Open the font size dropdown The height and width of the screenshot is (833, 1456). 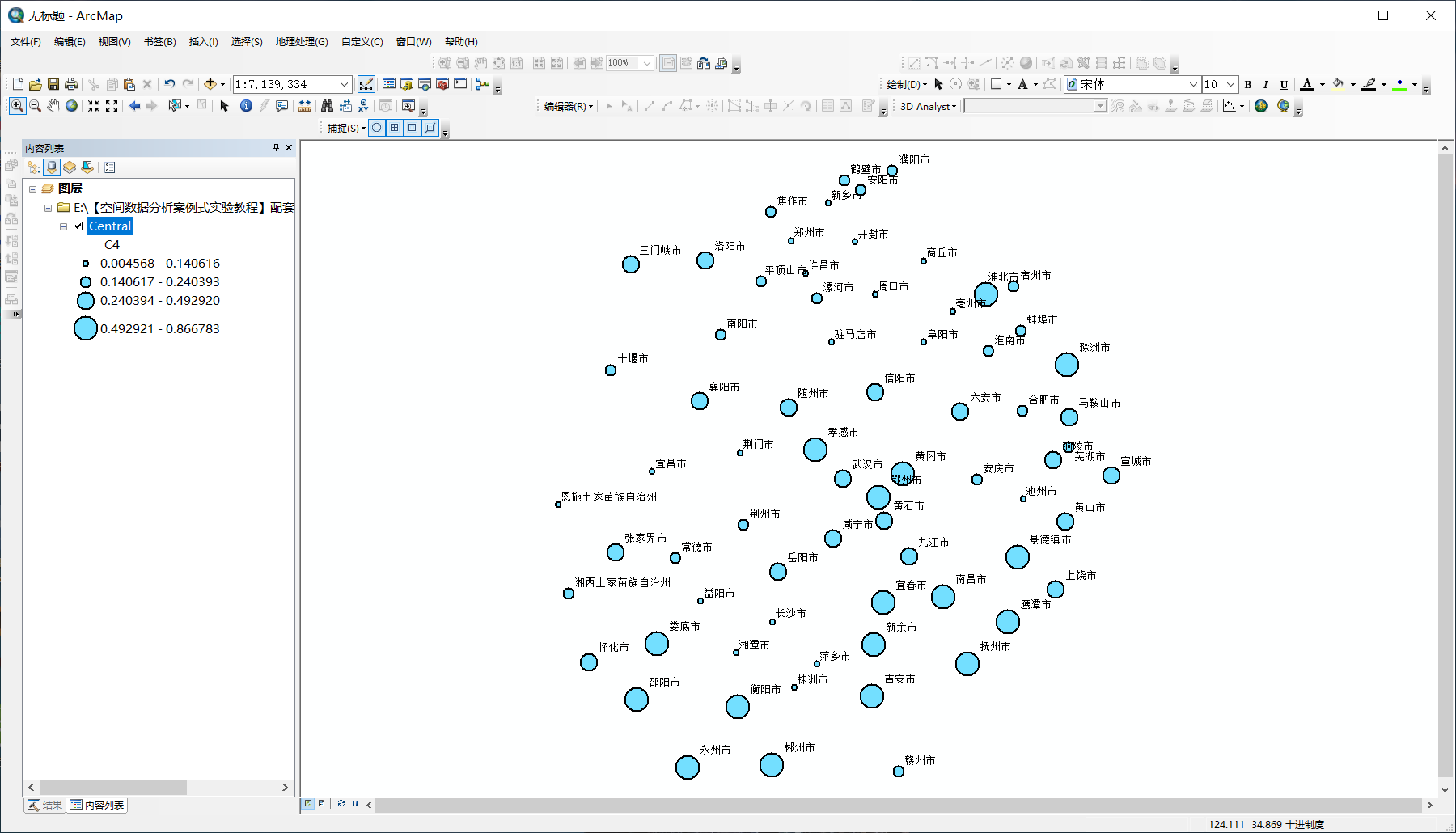tap(1231, 84)
